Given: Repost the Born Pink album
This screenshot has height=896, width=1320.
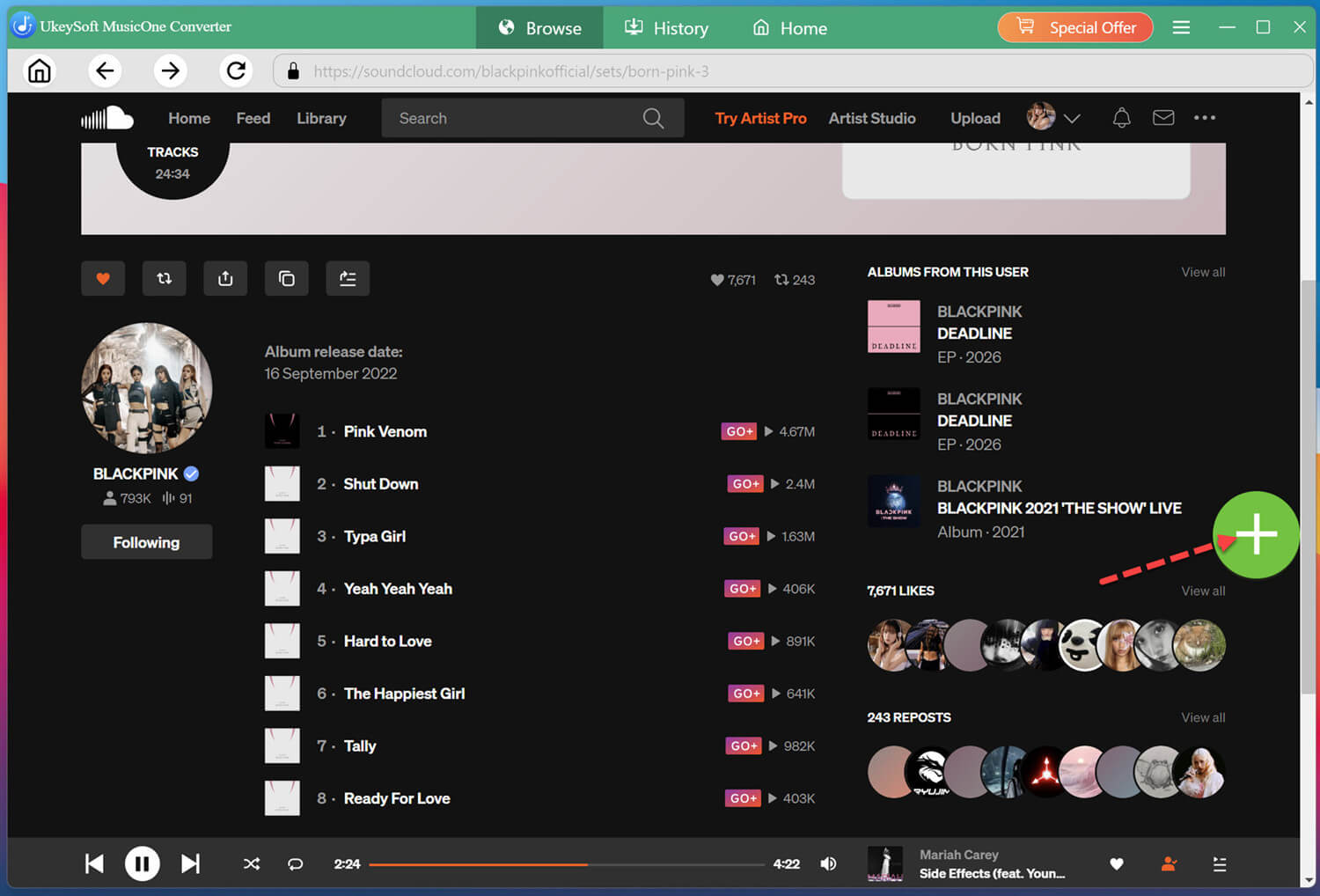Looking at the screenshot, I should click(x=165, y=278).
